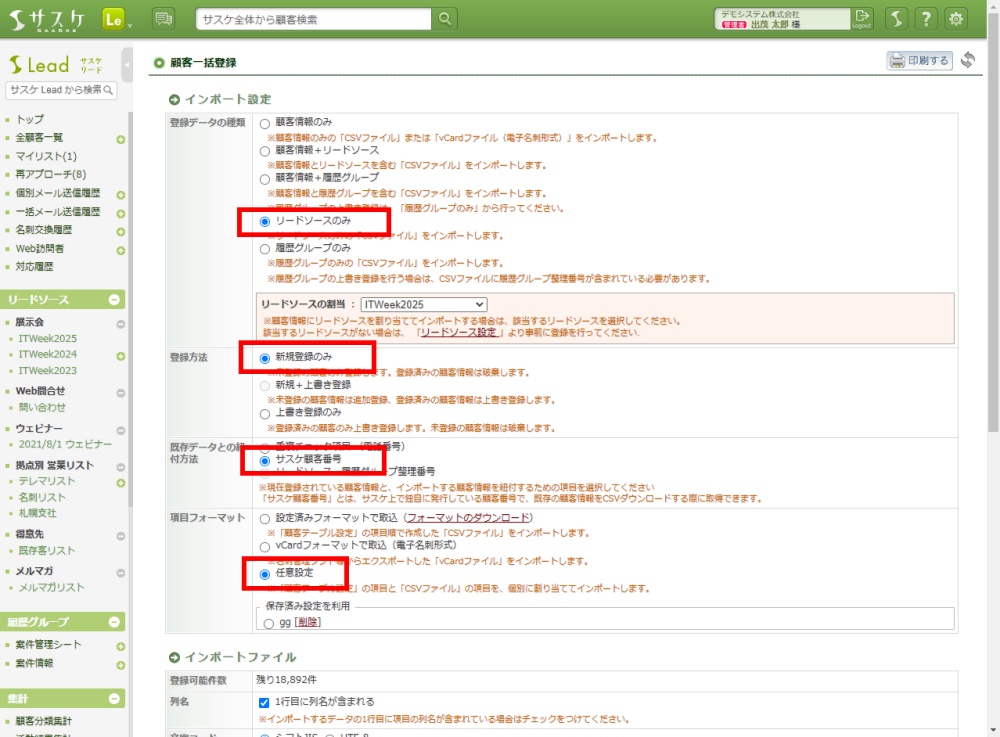Select 顧客情報＋リードソース radio button
Viewport: 1000px width, 737px height.
coord(265,151)
